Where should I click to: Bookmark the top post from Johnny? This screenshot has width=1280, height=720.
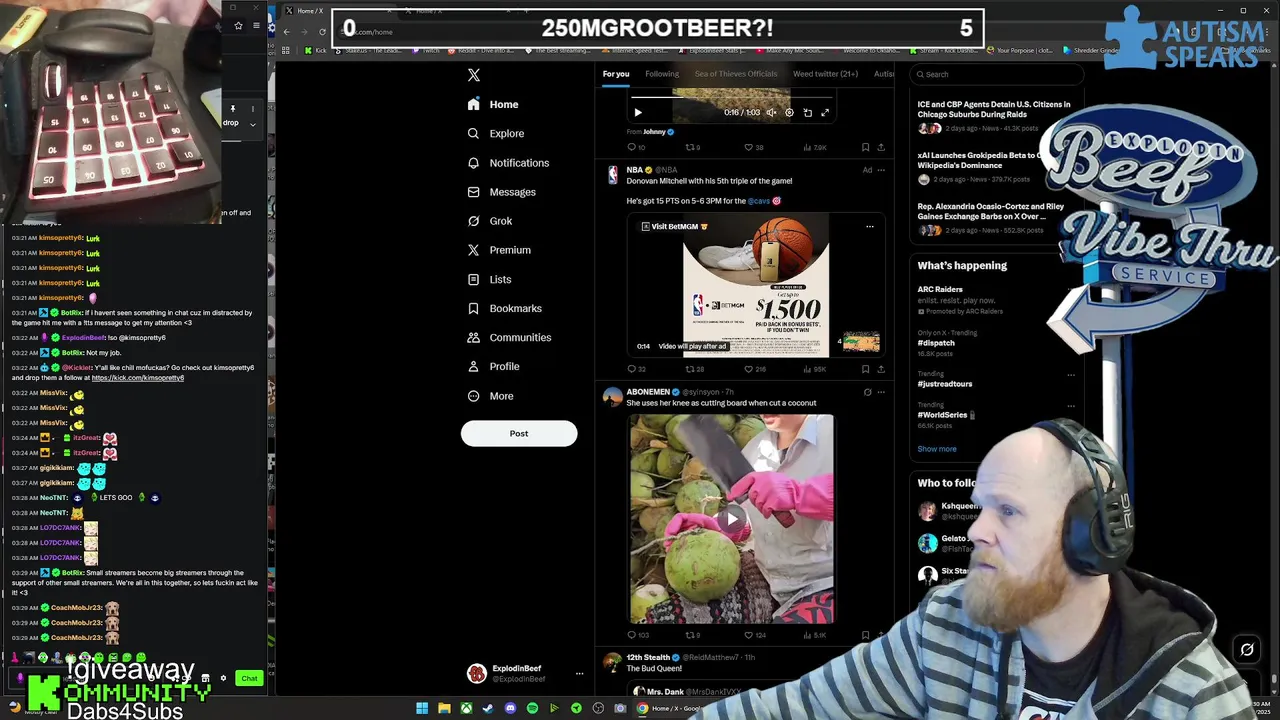[865, 147]
